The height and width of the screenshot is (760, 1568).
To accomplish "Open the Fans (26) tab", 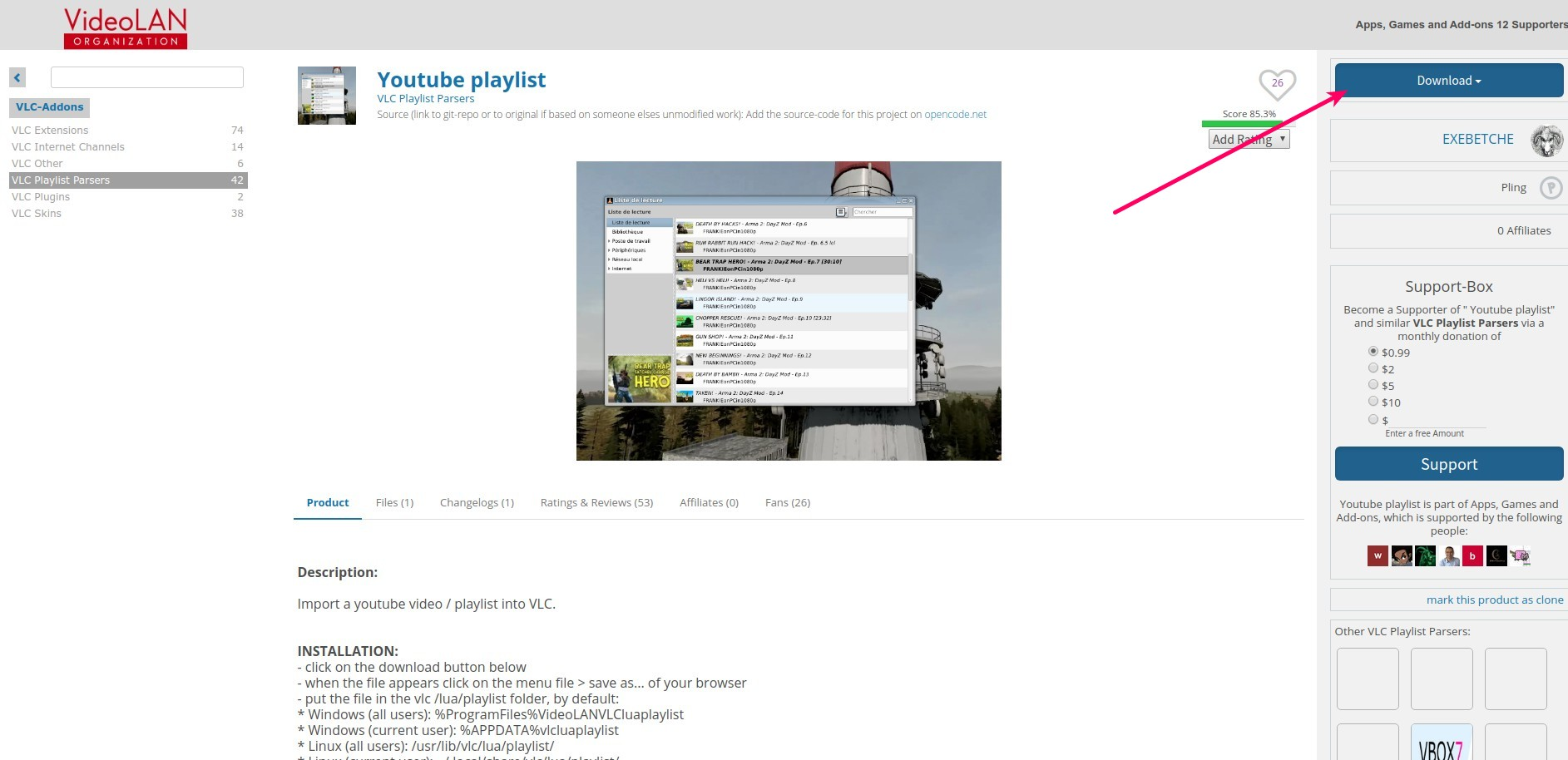I will point(788,502).
